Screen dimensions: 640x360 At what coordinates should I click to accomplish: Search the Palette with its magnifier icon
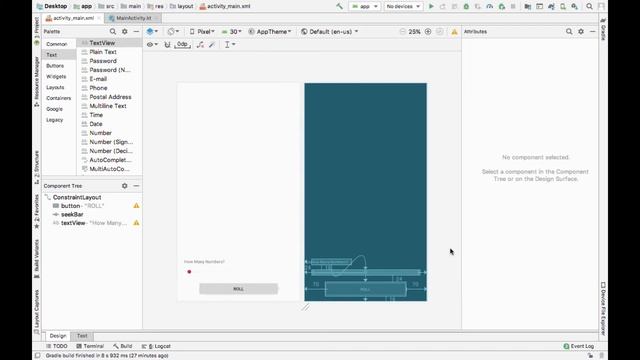[113, 31]
